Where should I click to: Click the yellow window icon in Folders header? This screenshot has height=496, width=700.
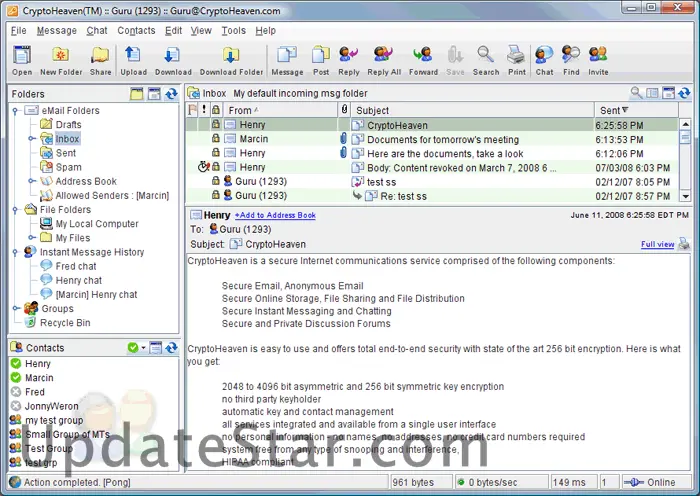137,94
